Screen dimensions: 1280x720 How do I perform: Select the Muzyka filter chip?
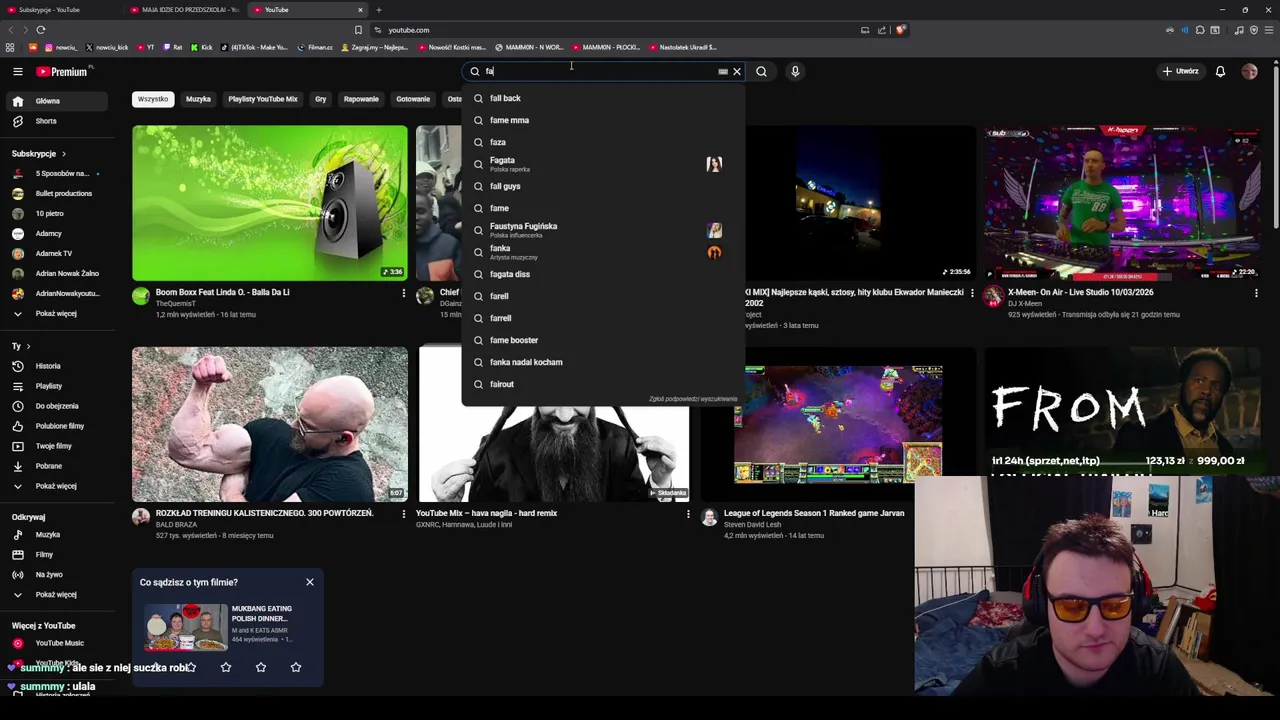click(198, 99)
